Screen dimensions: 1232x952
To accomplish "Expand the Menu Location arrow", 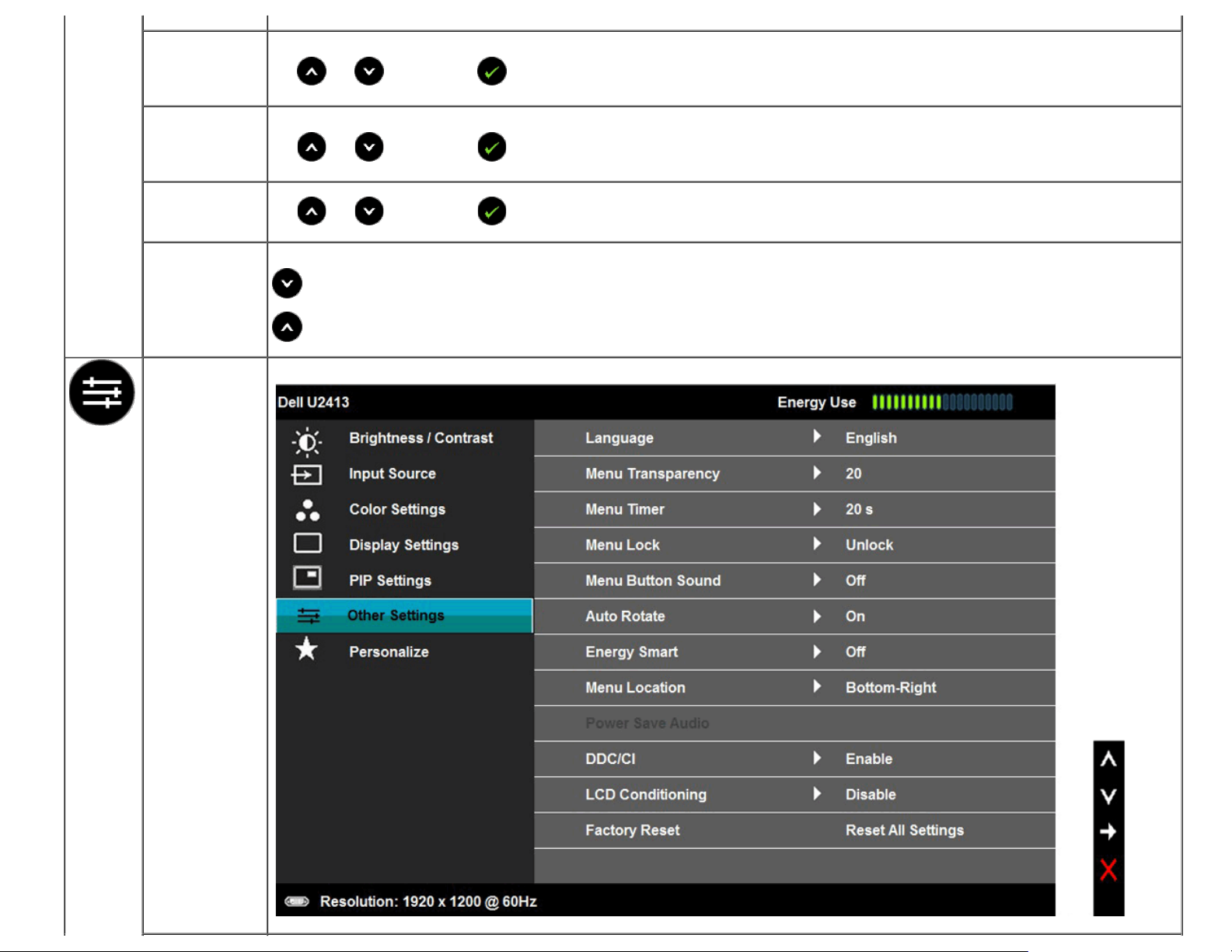I will (x=817, y=687).
